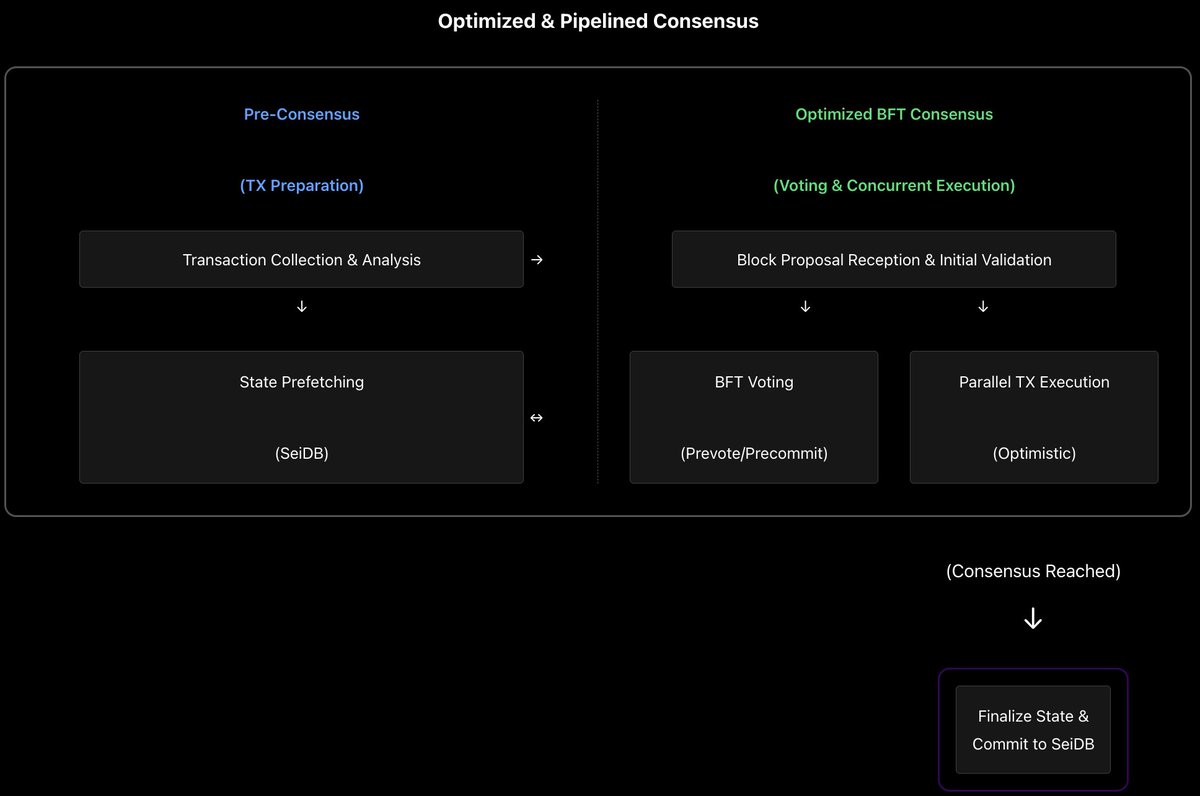1200x796 pixels.
Task: Click the large arrow below Consensus Reached
Action: [x=1033, y=620]
